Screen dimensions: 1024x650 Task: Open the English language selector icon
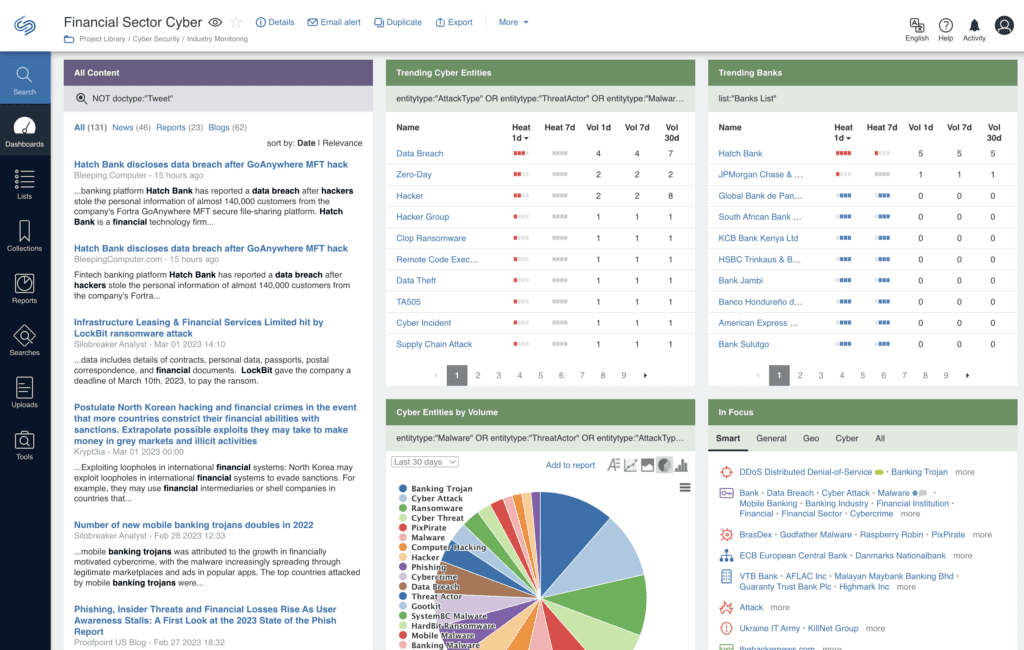click(x=917, y=29)
